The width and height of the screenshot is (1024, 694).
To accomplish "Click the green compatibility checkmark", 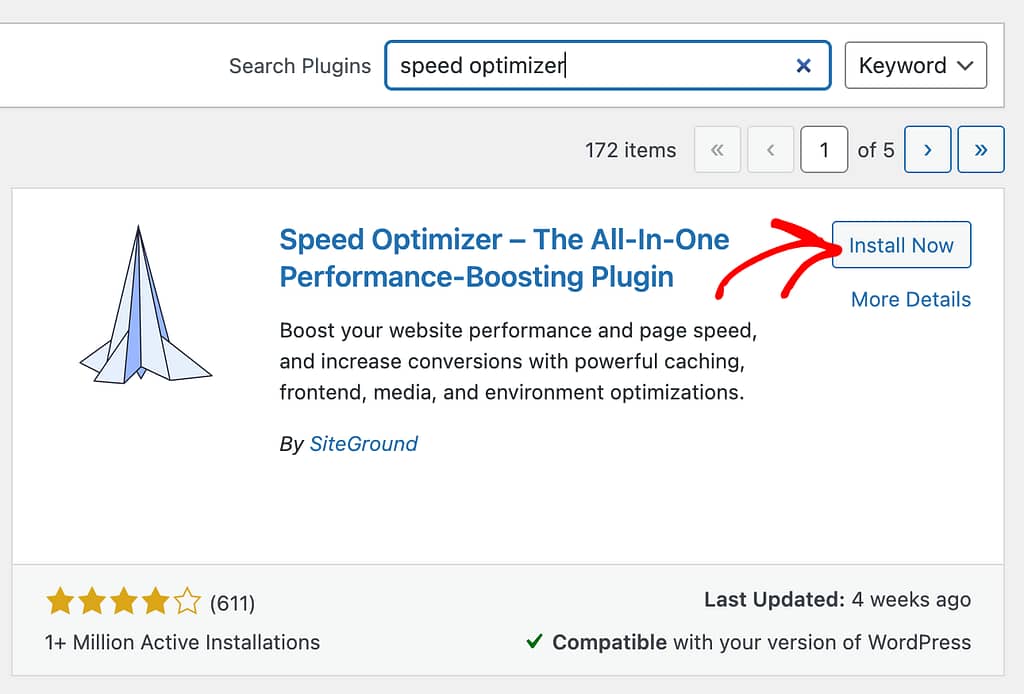I will (x=534, y=641).
